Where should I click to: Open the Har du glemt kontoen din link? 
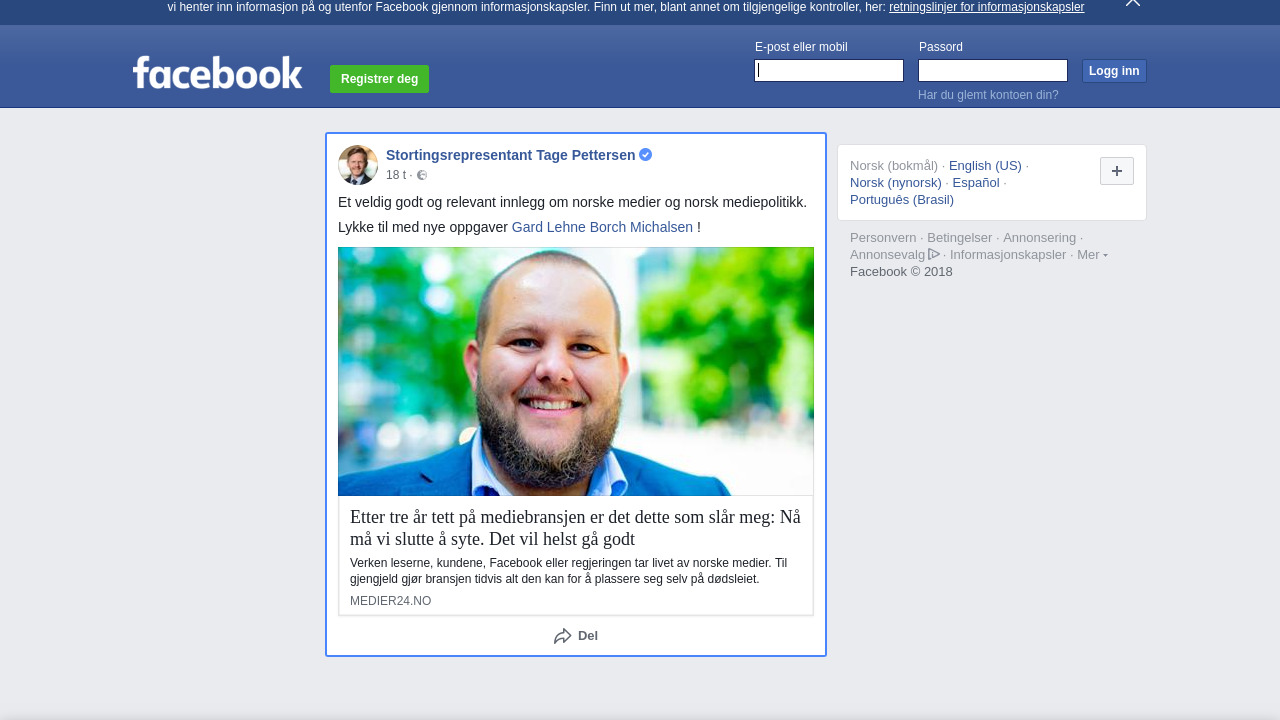coord(988,95)
